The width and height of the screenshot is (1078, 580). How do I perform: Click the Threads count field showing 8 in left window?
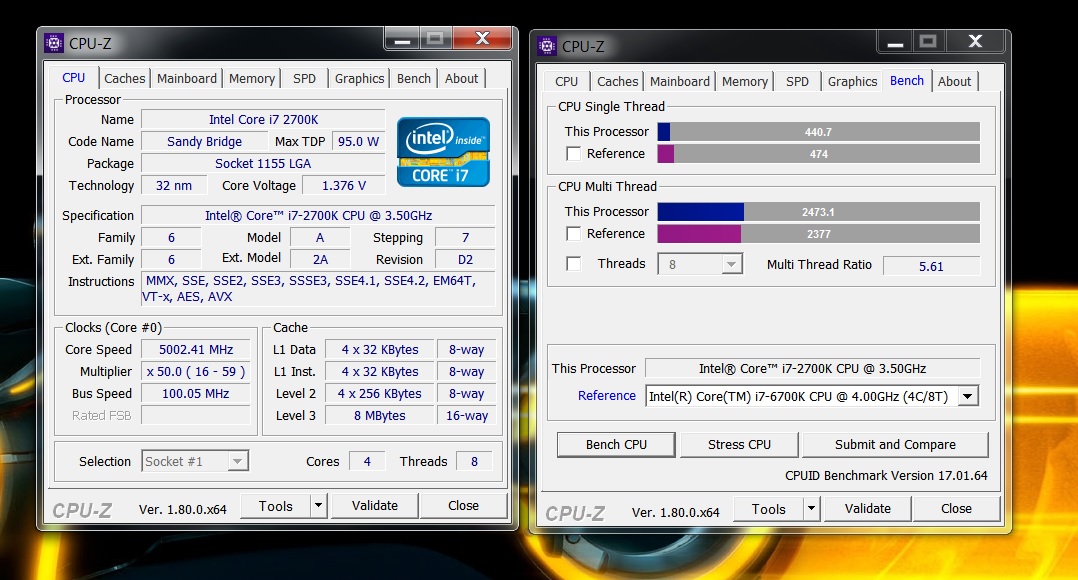coord(474,462)
